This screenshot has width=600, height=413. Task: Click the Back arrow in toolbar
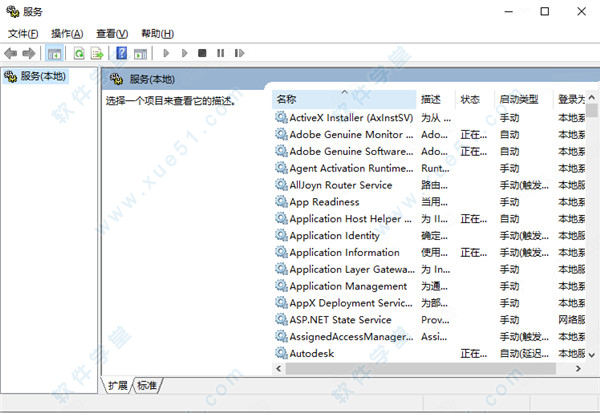(x=11, y=53)
